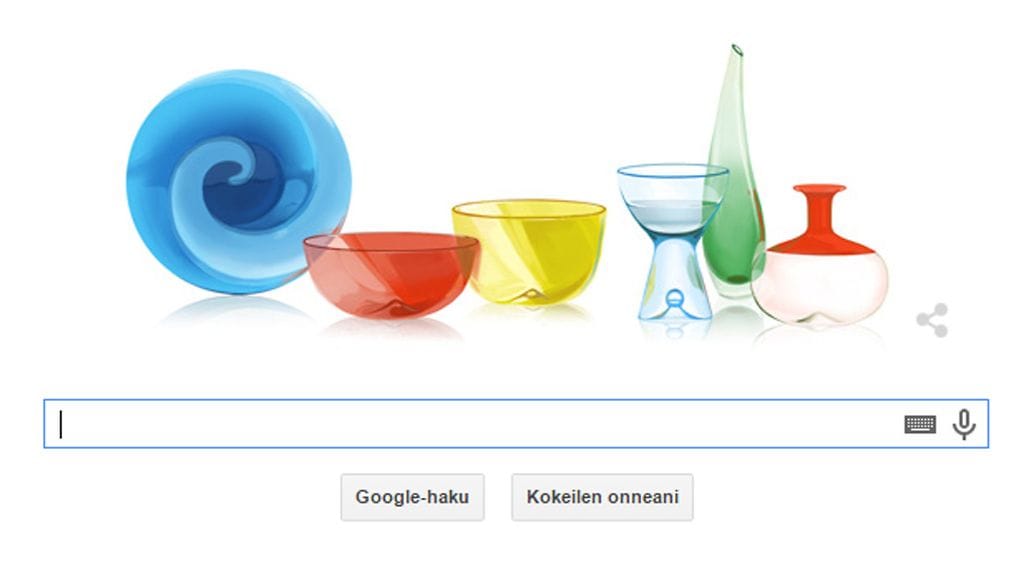Screen dimensions: 1024x576
Task: Click the Google-haku search button
Action: point(412,497)
